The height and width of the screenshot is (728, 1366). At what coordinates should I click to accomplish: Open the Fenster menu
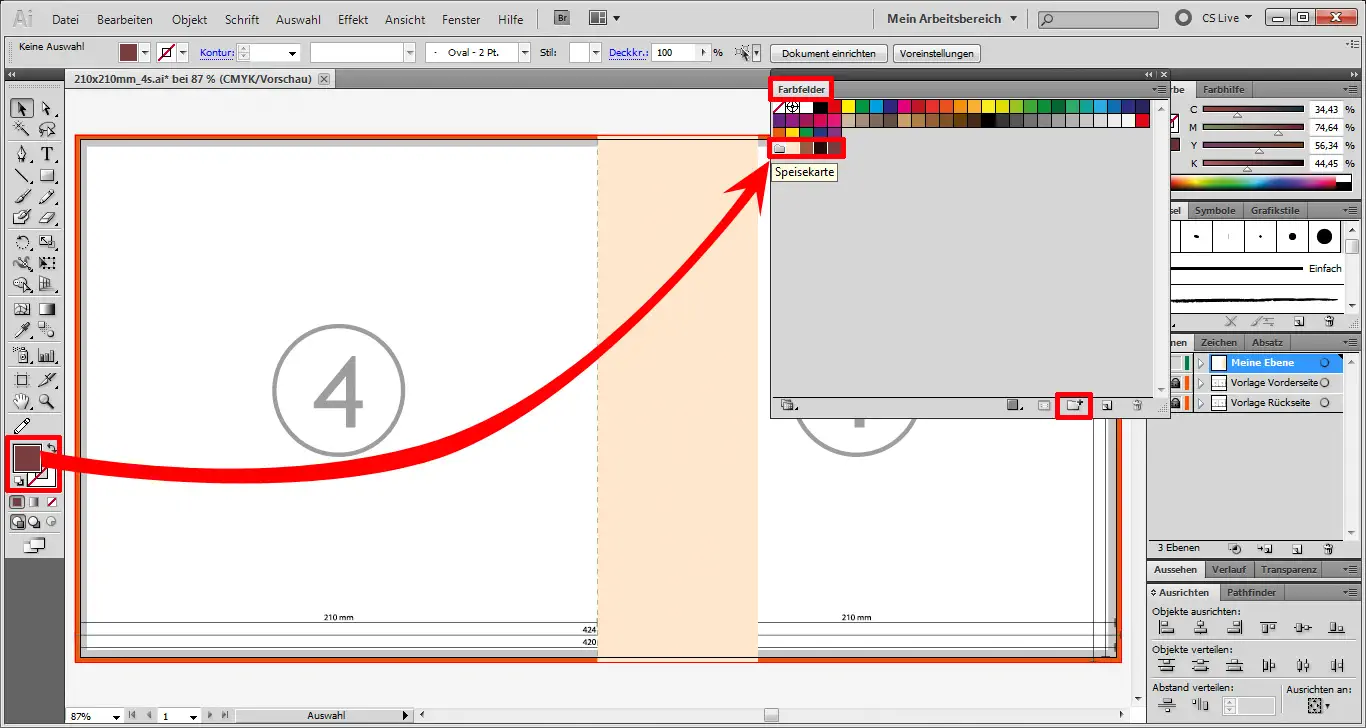460,19
